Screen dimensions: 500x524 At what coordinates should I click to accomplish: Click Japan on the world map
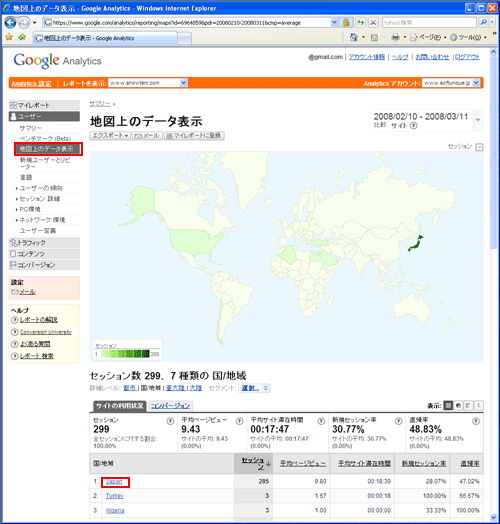[x=415, y=244]
